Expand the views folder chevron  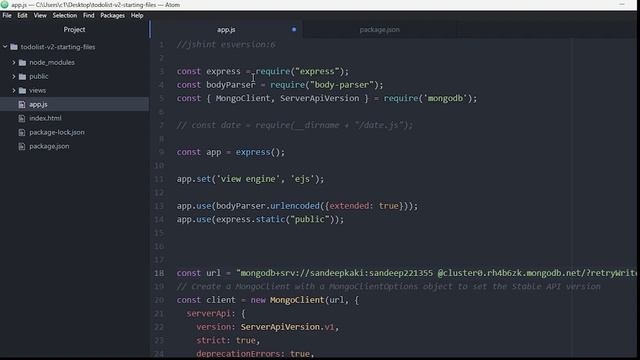click(14, 90)
